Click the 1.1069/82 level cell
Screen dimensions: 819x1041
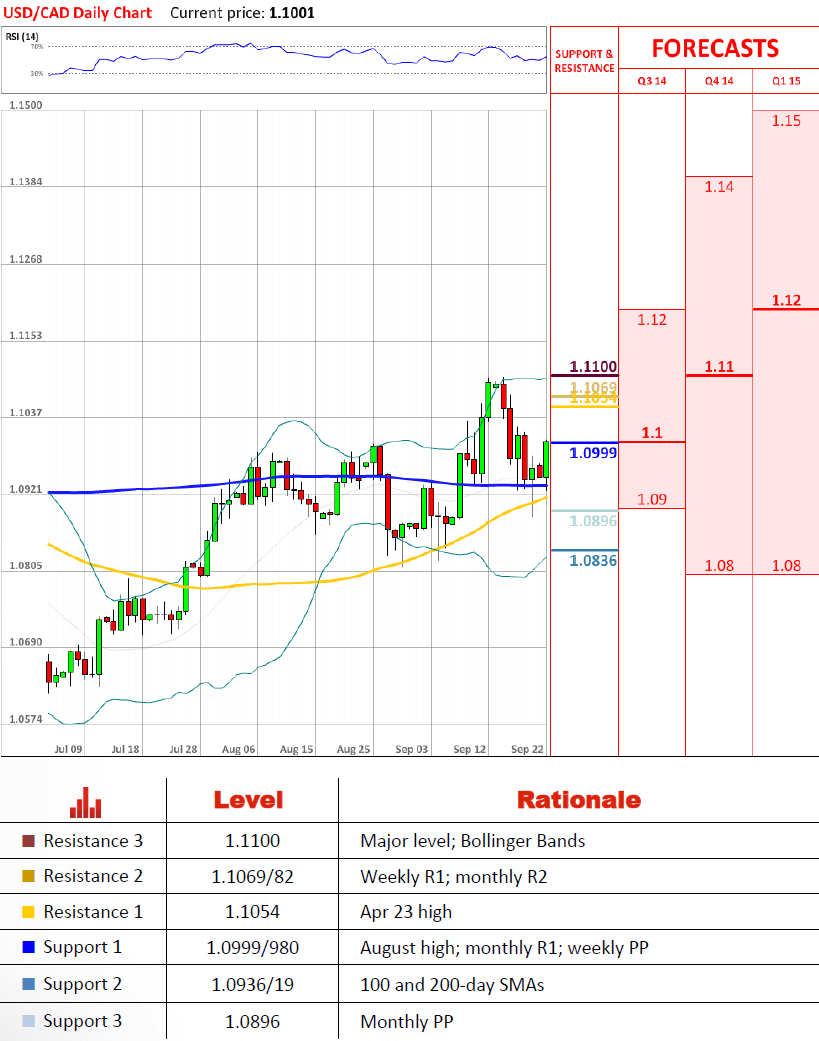coord(252,877)
